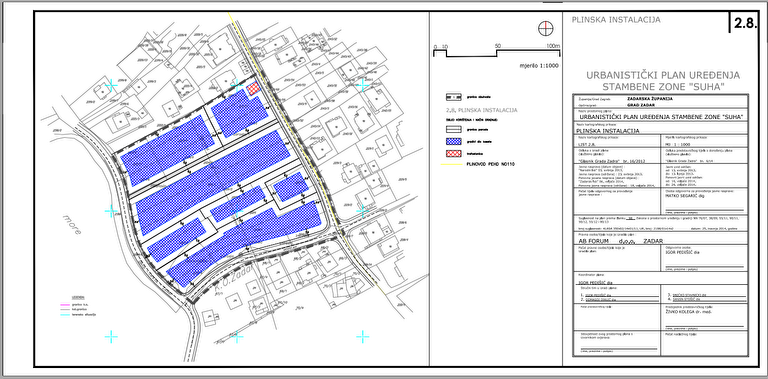
Task: Click the red hatched legend swatch
Action: (x=454, y=153)
